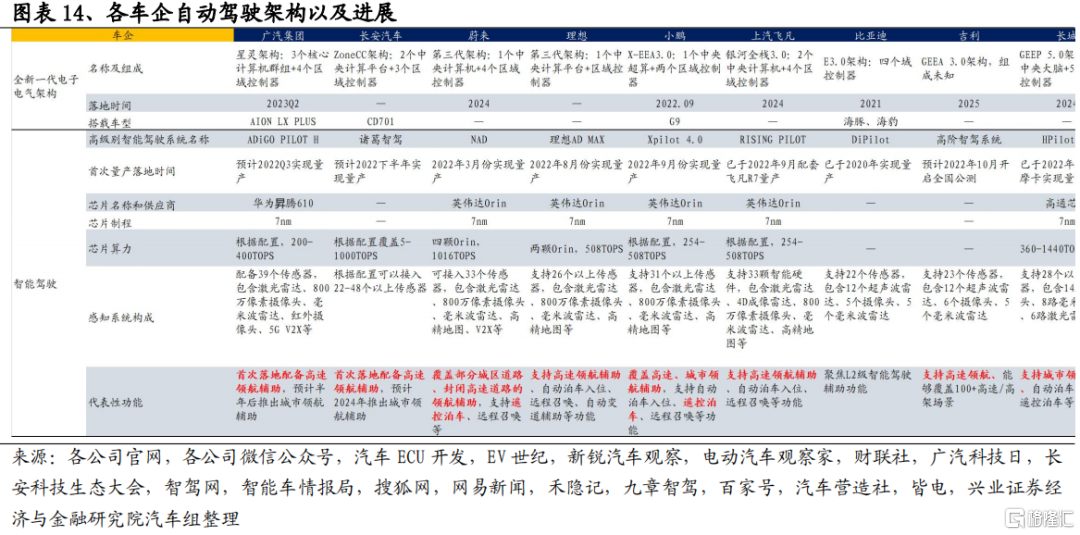Click the X-EEA3.0 architecture description cell

pos(674,68)
